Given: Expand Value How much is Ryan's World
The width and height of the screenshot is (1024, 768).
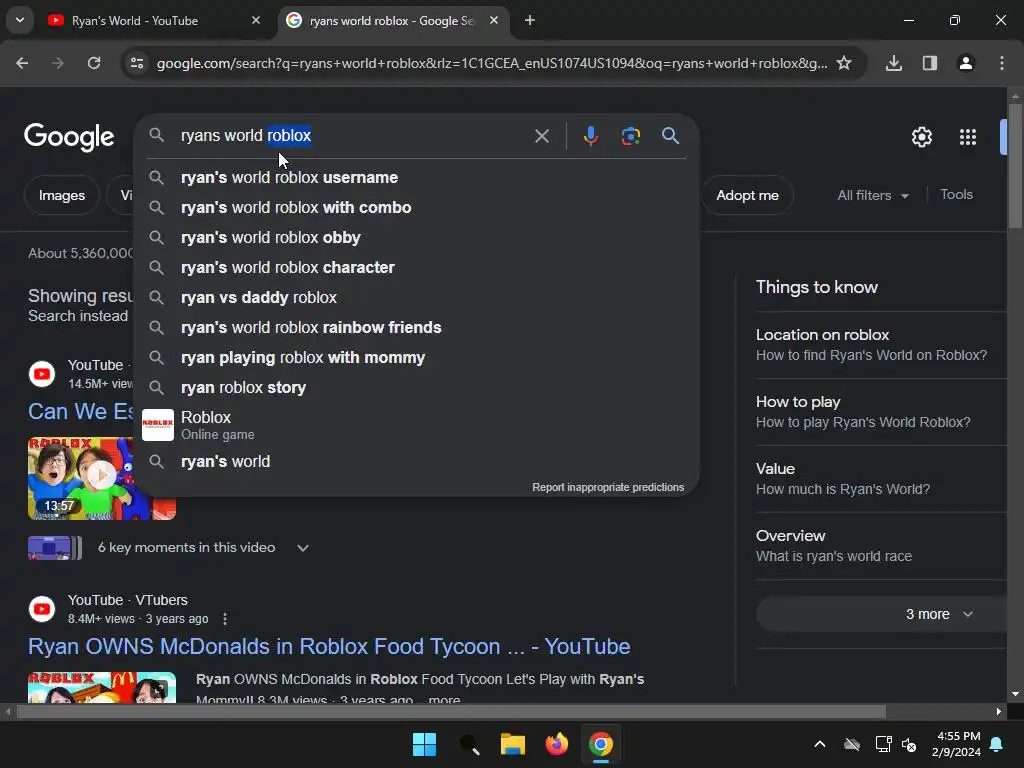Looking at the screenshot, I should [881, 479].
